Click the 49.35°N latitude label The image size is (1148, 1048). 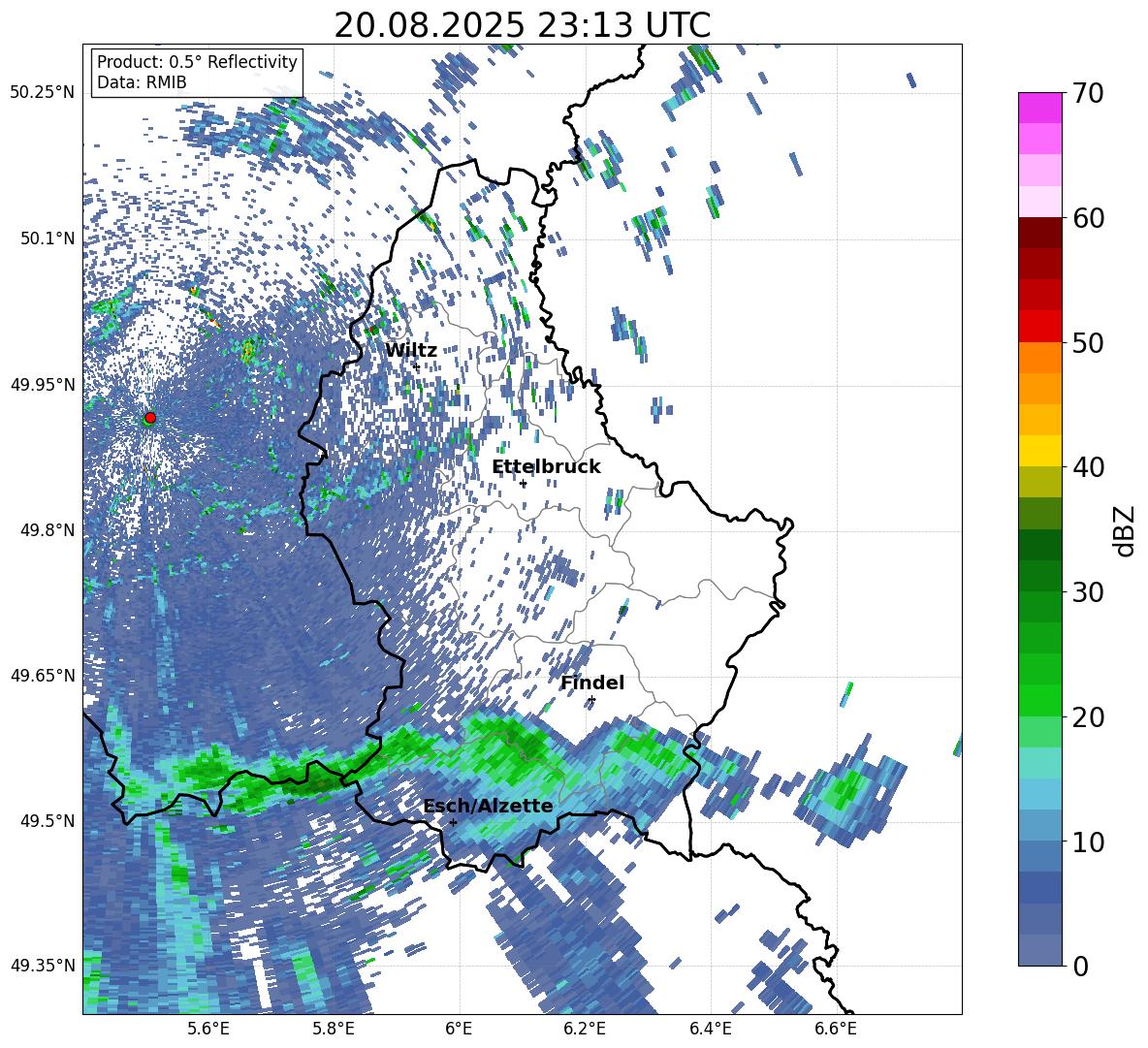click(x=43, y=966)
